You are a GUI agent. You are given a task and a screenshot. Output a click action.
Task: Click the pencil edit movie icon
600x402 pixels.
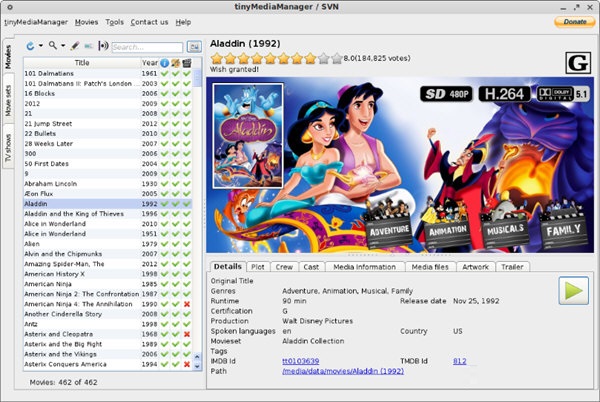point(75,46)
